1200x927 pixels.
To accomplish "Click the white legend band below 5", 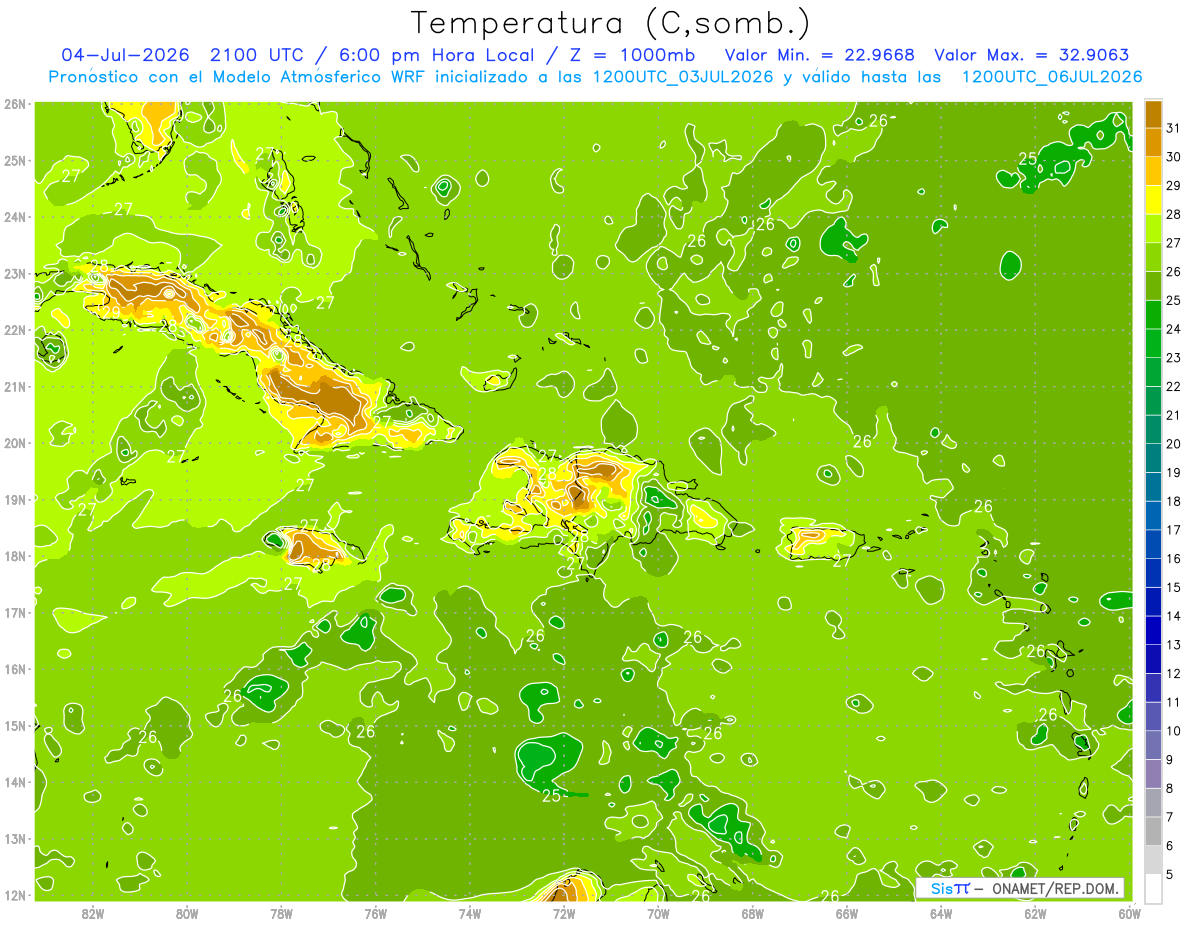I will (1153, 888).
